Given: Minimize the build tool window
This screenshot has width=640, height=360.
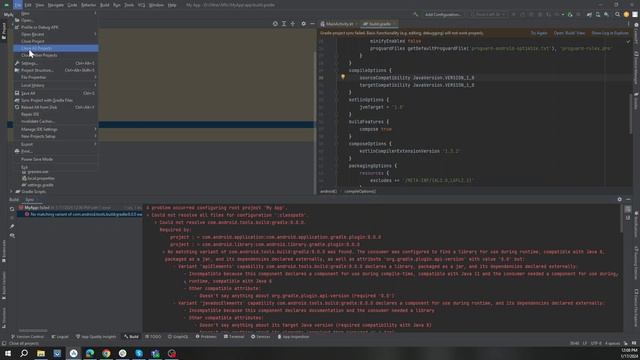Looking at the screenshot, I should coord(628,199).
